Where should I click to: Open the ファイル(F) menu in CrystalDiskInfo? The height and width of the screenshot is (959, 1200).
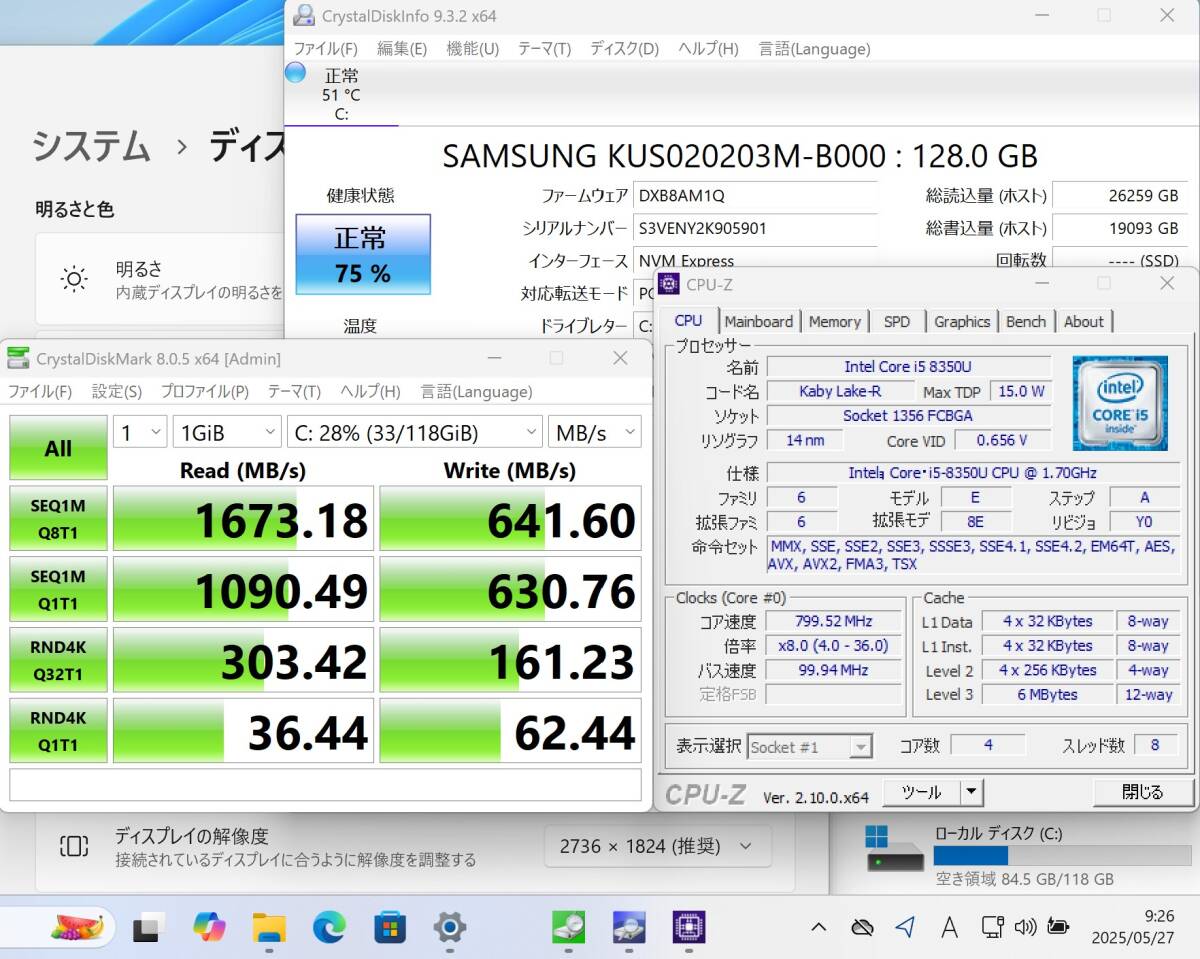pyautogui.click(x=325, y=49)
